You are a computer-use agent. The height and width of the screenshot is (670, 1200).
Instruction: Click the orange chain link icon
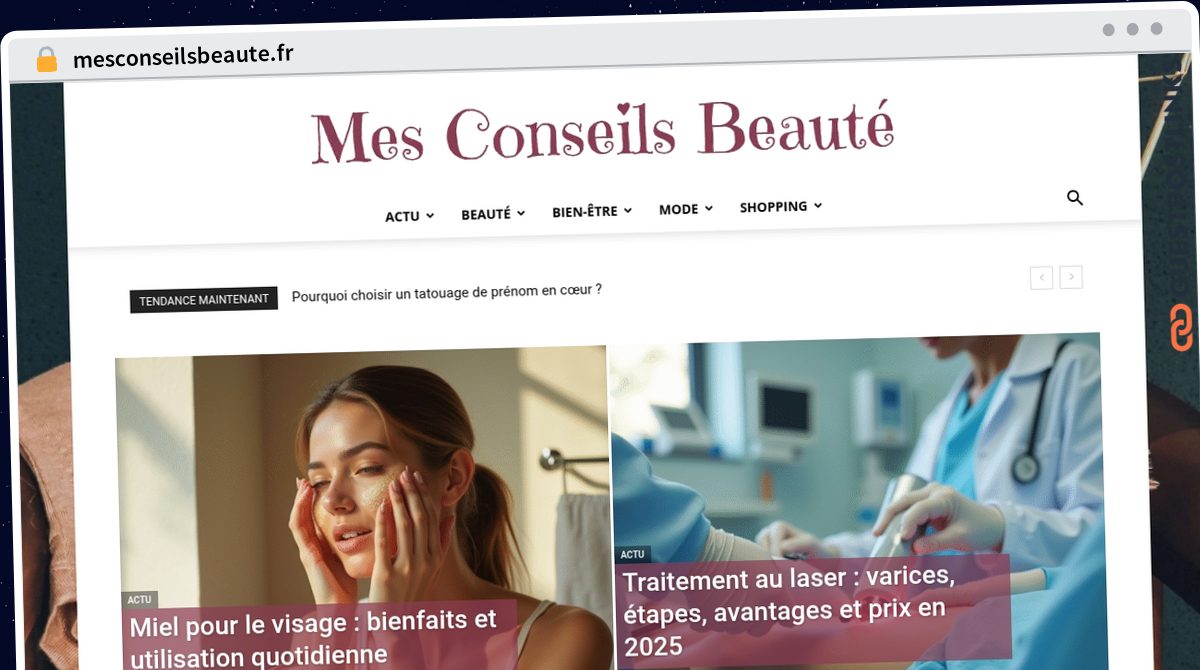tap(1181, 328)
